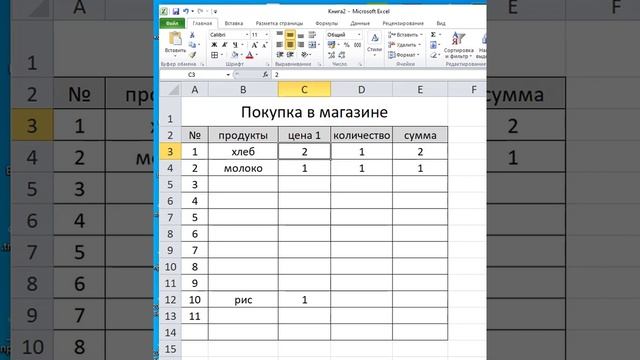The width and height of the screenshot is (640, 360).
Task: Click the large Вставить paste clipboard icon
Action: tap(175, 38)
